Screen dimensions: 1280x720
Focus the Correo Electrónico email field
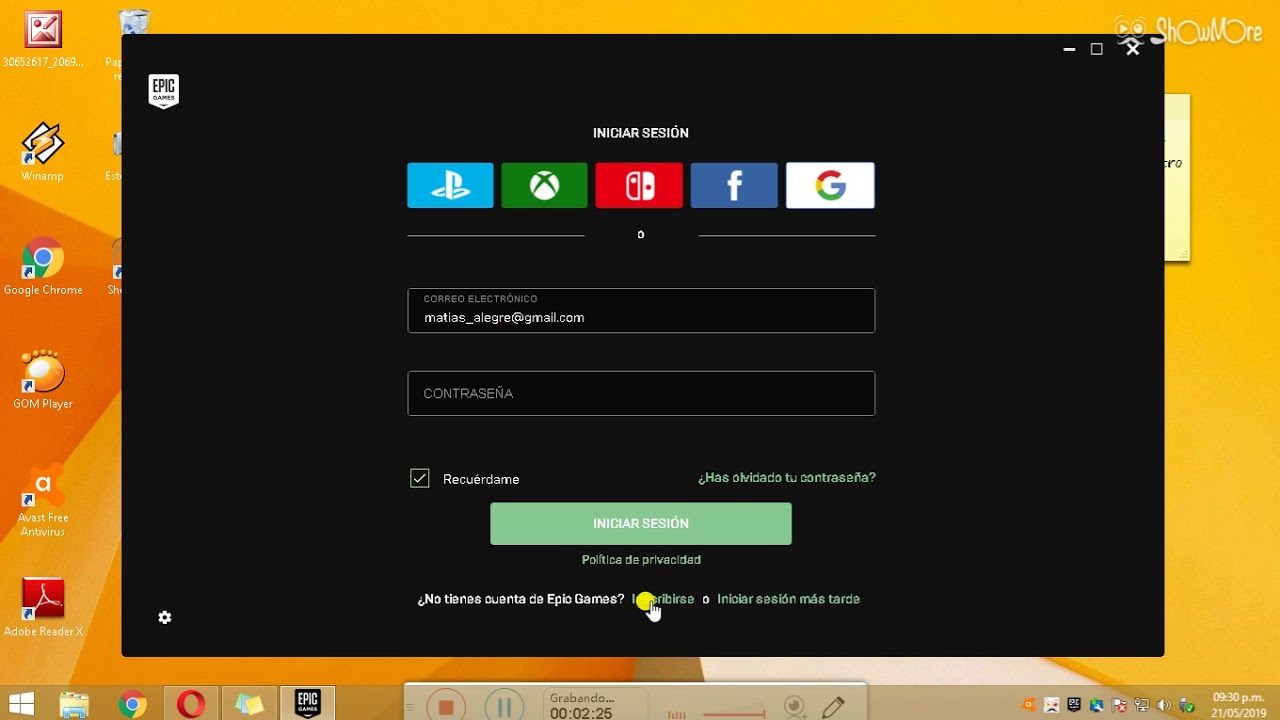tap(641, 310)
